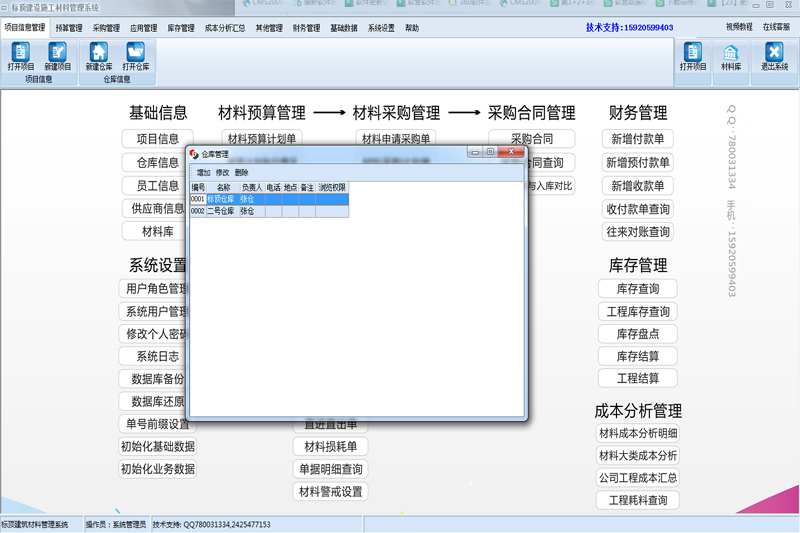The image size is (800, 533).
Task: Click the 材料损耗单 button
Action: [330, 447]
